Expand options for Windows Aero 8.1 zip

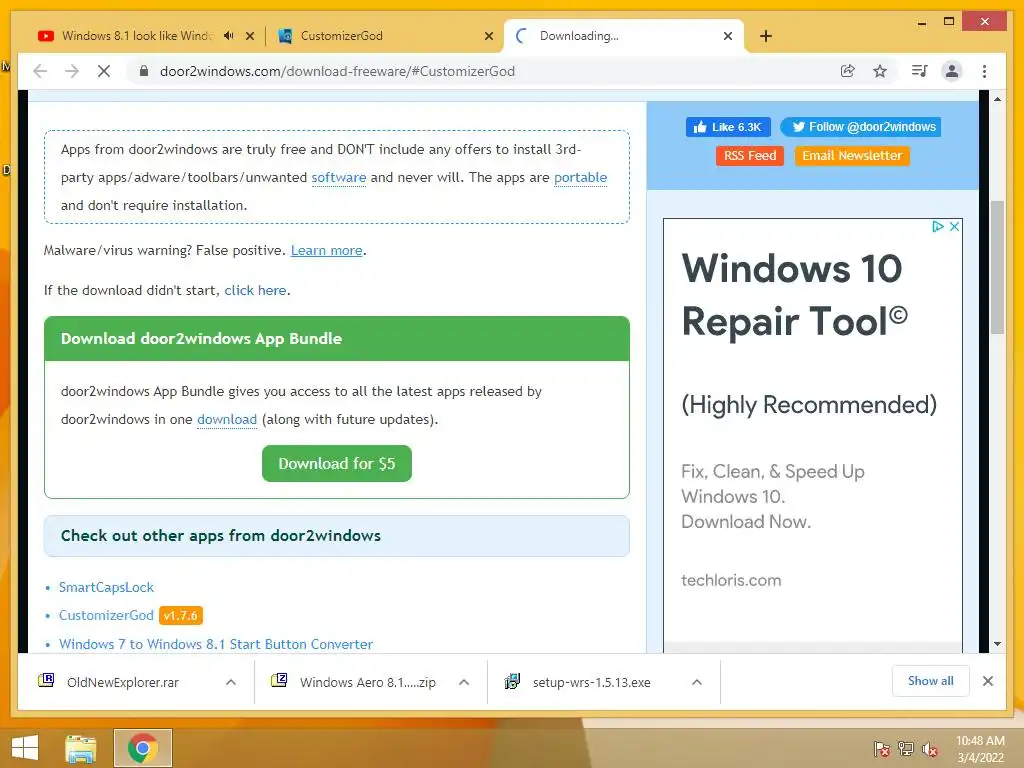[x=464, y=682]
